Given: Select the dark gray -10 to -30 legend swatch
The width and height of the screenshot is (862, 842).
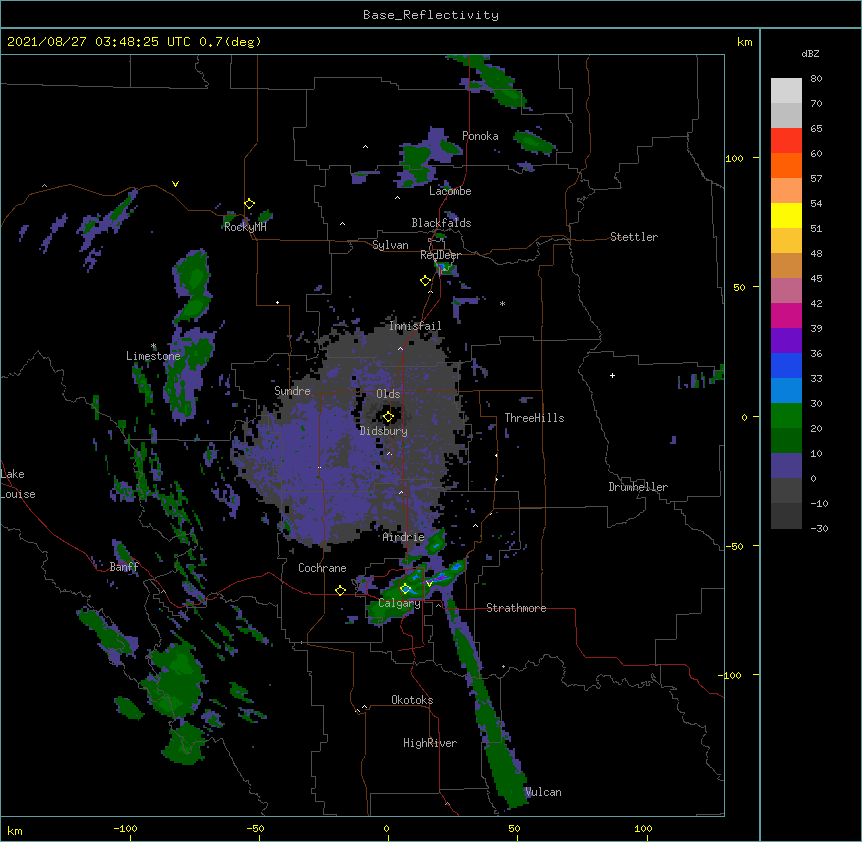Looking at the screenshot, I should click(786, 516).
